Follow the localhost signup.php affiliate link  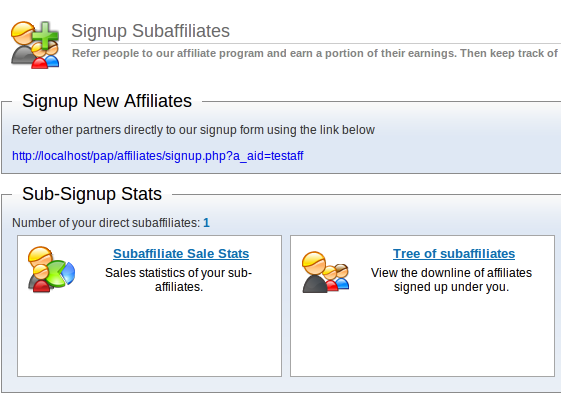pyautogui.click(x=157, y=156)
